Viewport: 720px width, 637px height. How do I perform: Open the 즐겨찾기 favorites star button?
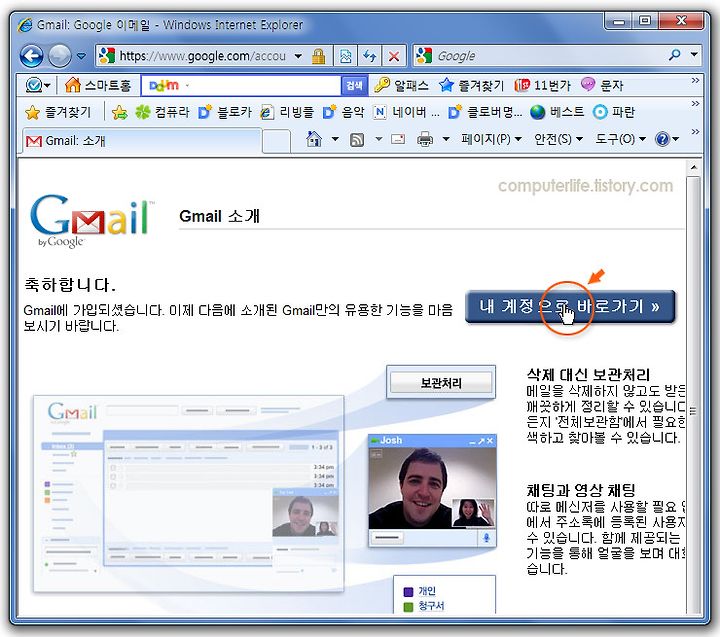click(x=58, y=112)
